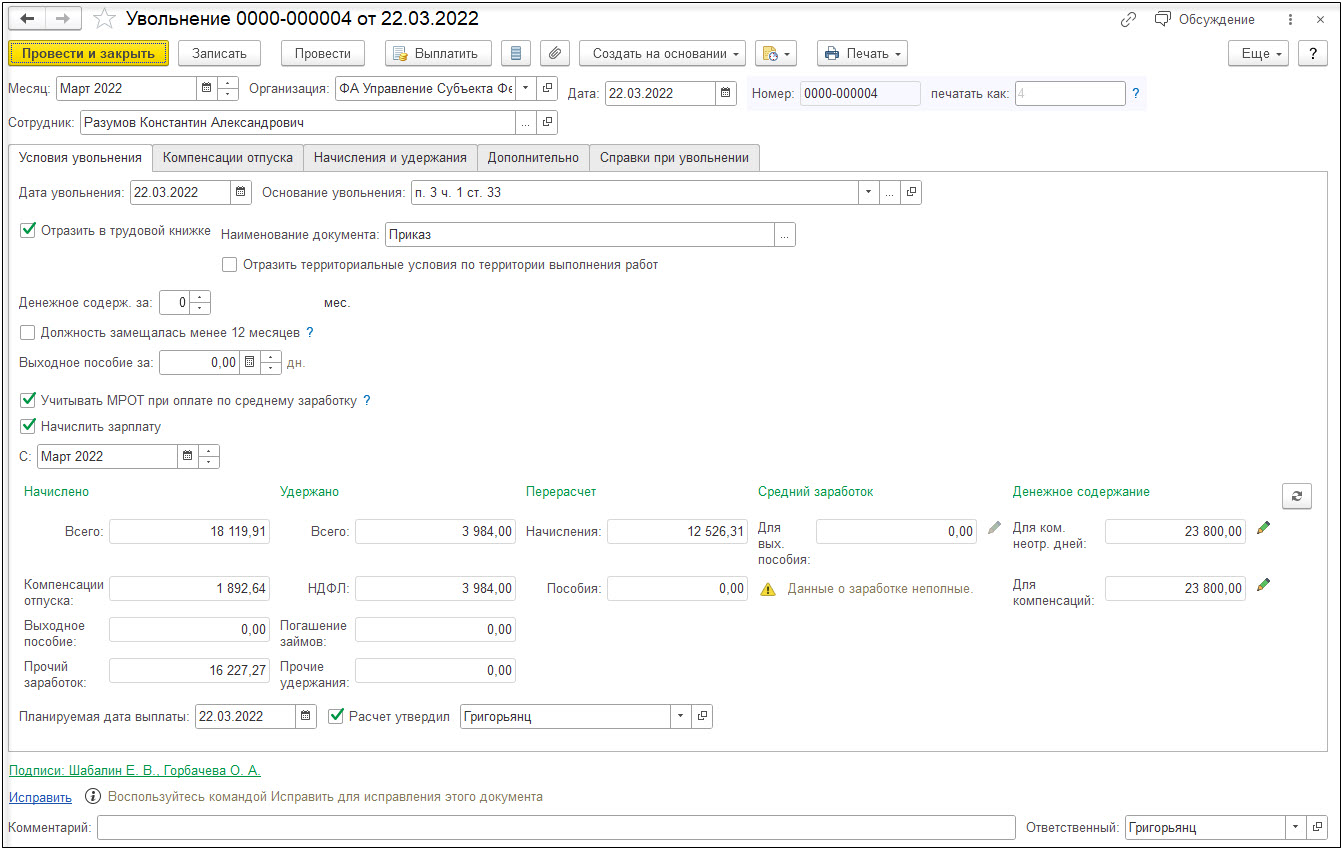Enable Отразить территориальные условия checkbox
This screenshot has height=848, width=1341.
pos(230,265)
